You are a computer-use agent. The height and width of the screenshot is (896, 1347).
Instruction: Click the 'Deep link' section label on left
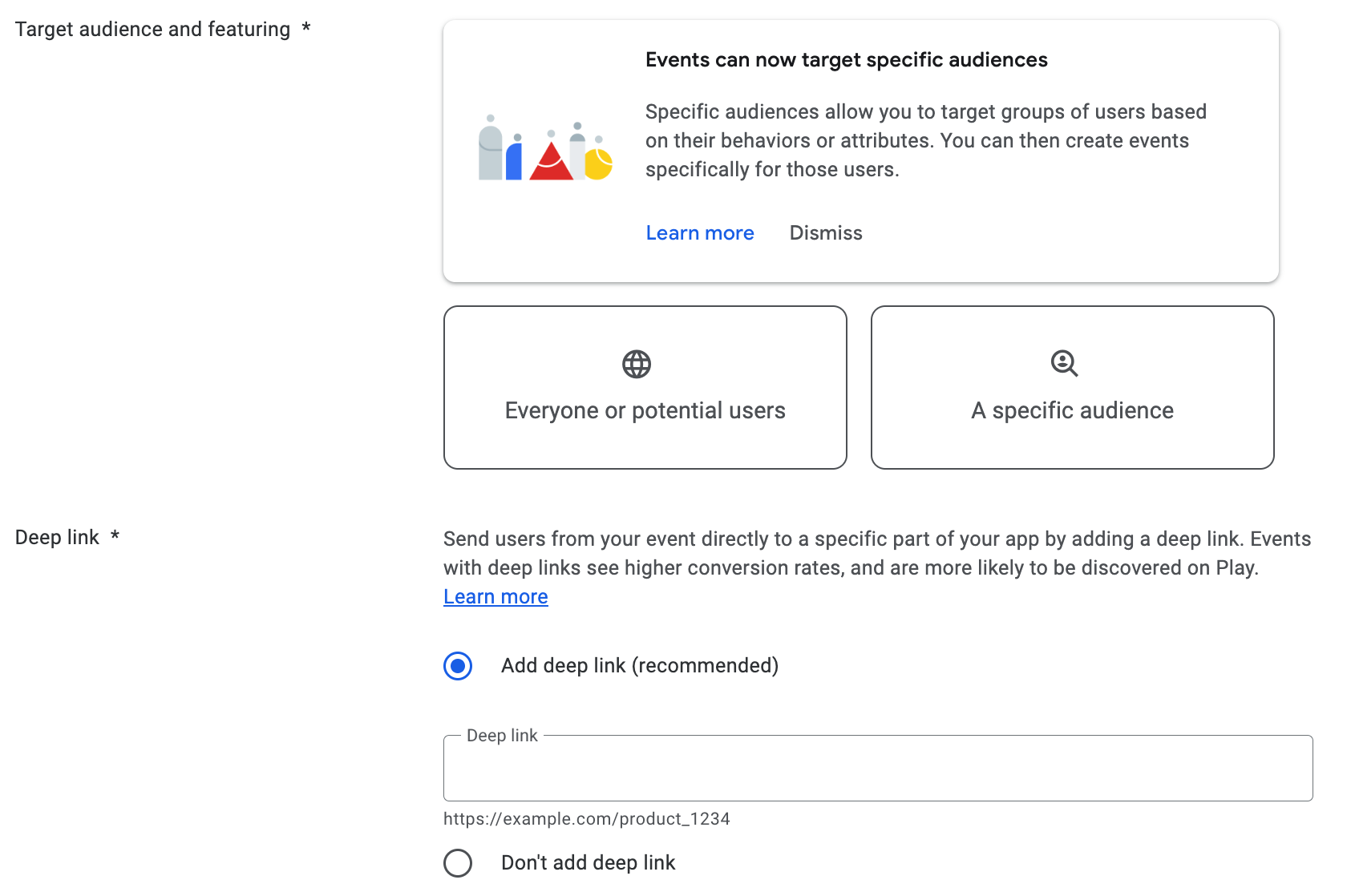click(57, 537)
